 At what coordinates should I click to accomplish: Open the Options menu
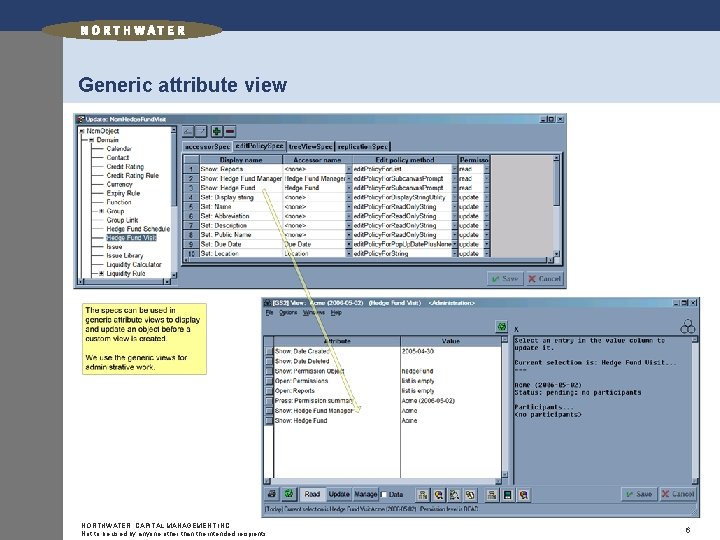click(x=288, y=312)
